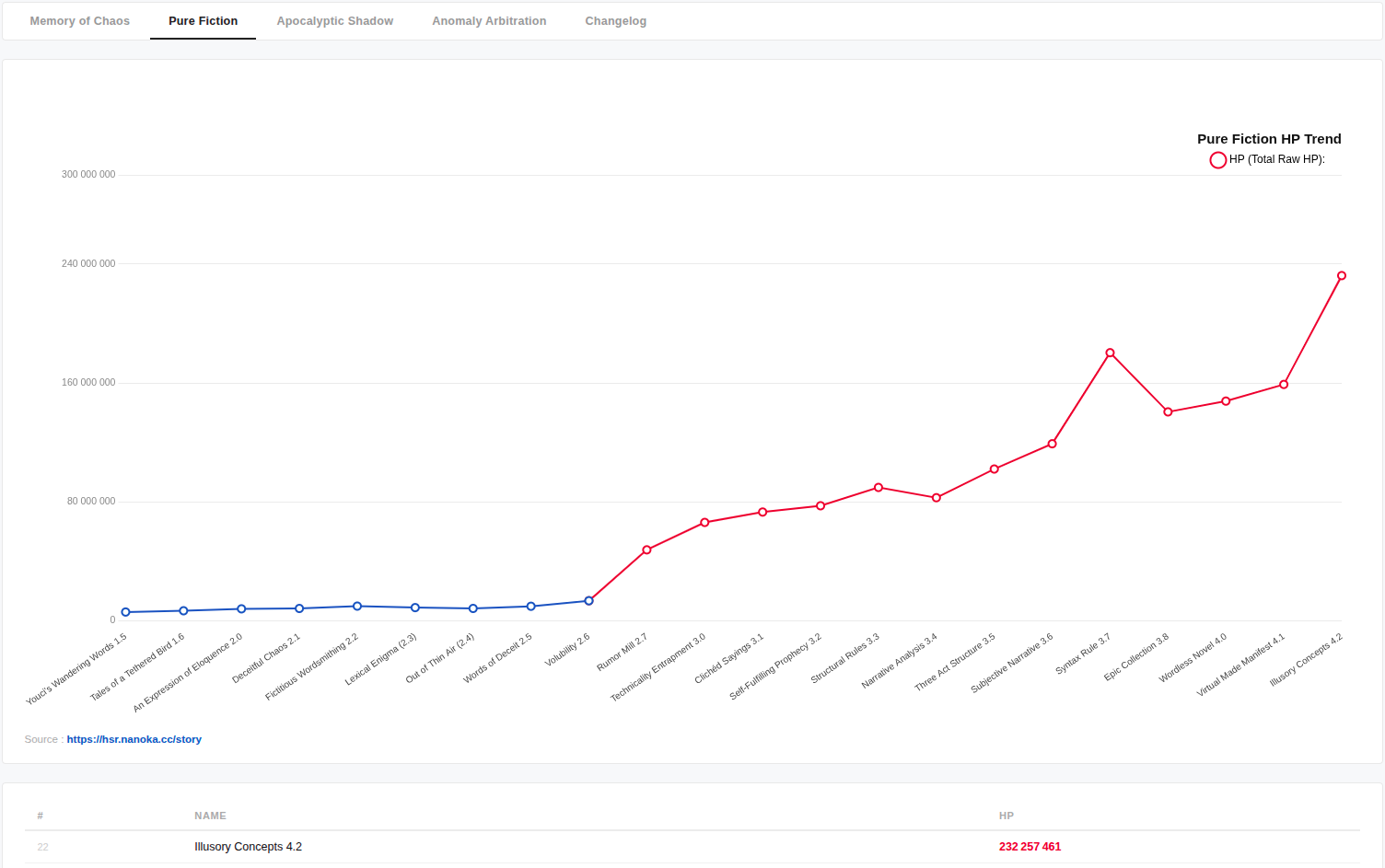Switch to the Apocalyptic Shadow tab

(335, 21)
